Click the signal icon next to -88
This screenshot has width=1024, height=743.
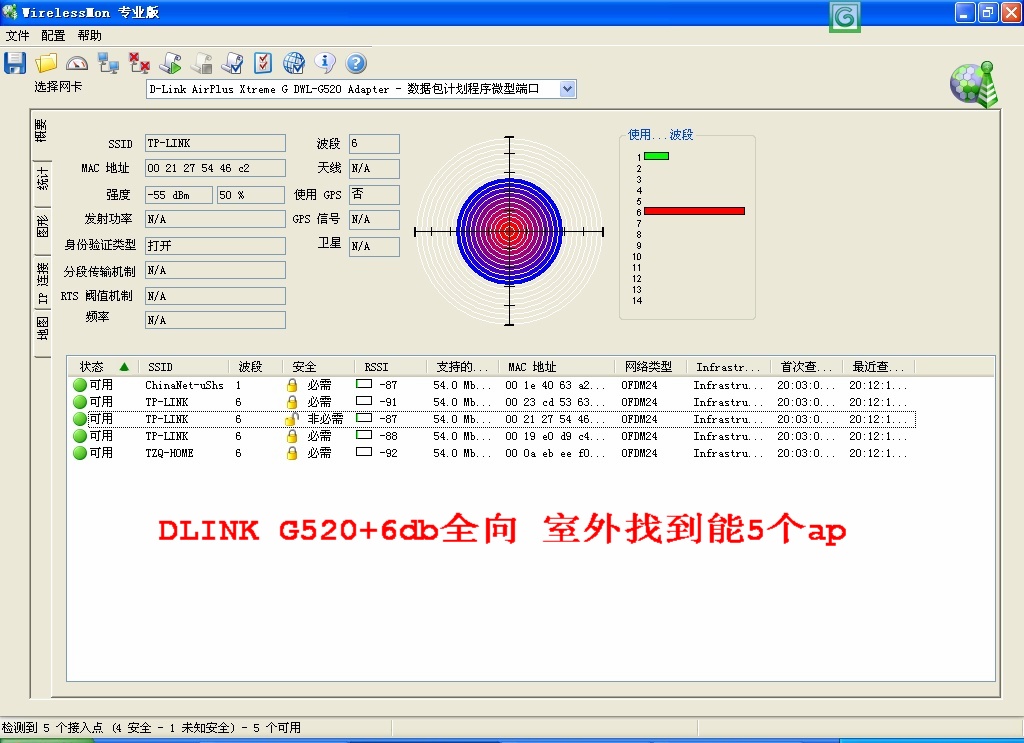click(364, 435)
